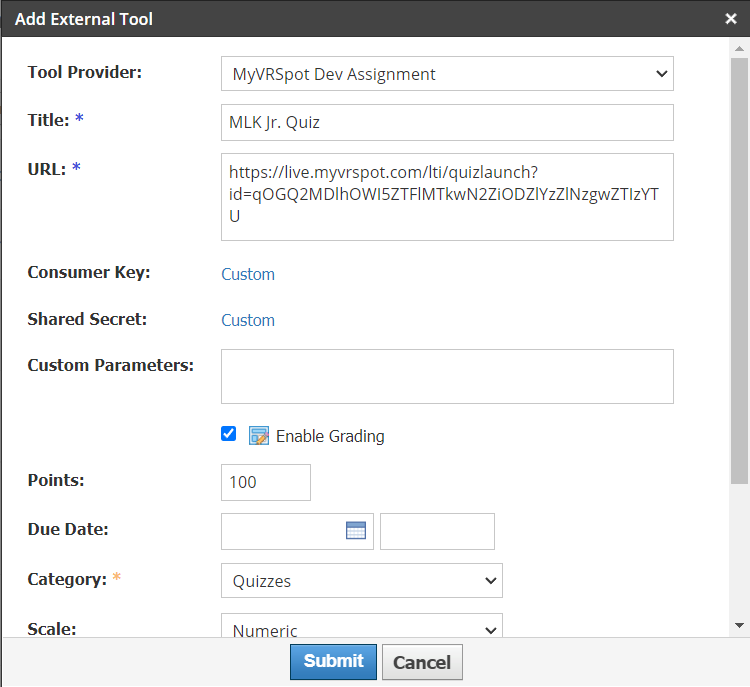
Task: Click the dialog's vertical scrollbar thumb
Action: coord(740,270)
